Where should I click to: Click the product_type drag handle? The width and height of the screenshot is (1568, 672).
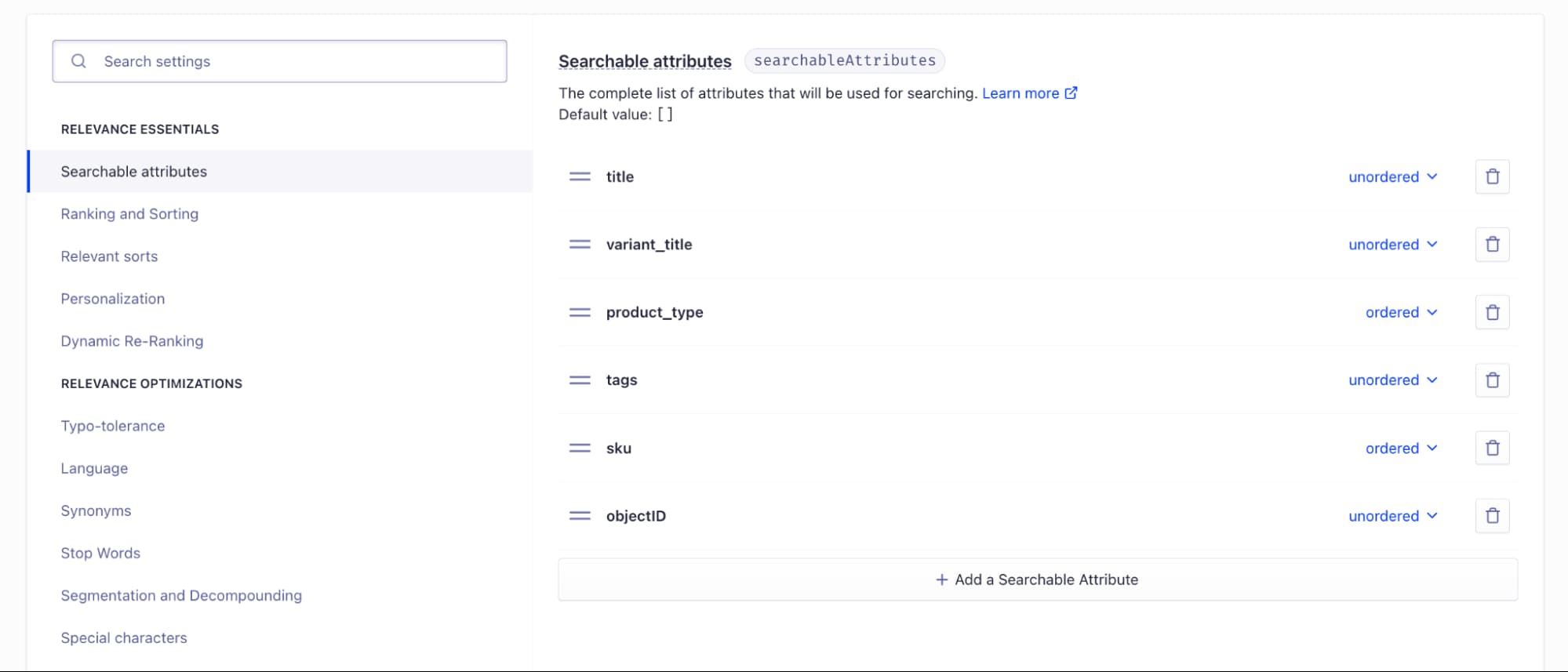(x=580, y=312)
